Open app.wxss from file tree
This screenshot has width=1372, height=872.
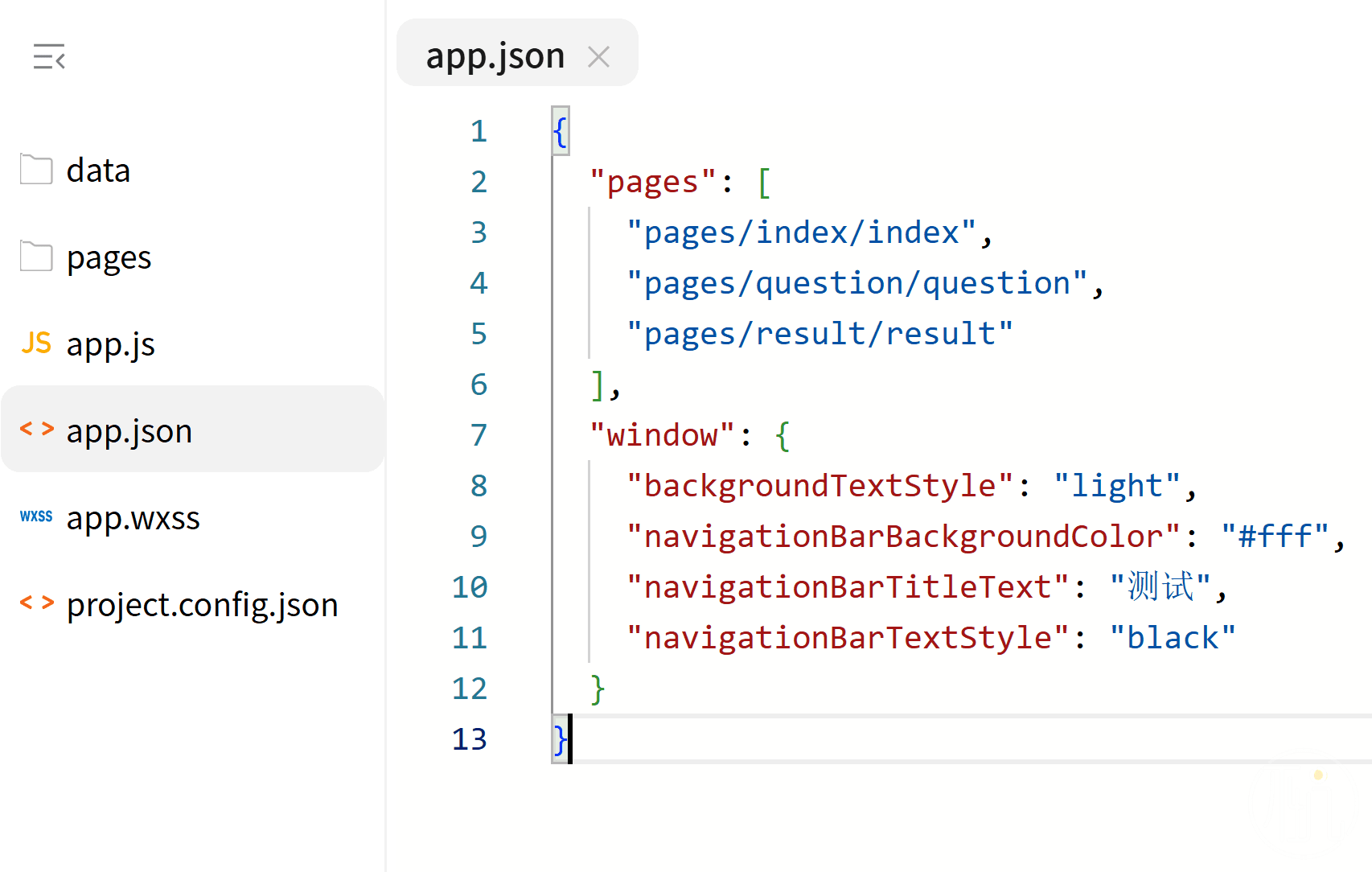(133, 518)
